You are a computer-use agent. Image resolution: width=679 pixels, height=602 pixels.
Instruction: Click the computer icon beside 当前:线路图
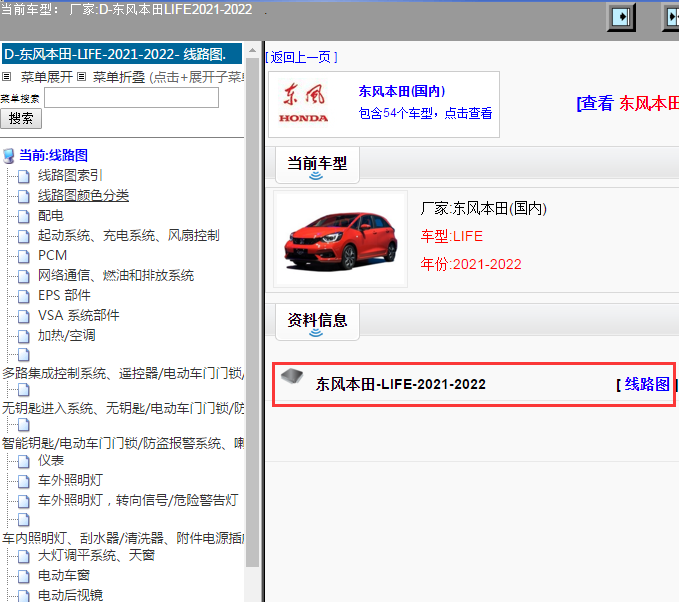tap(8, 156)
